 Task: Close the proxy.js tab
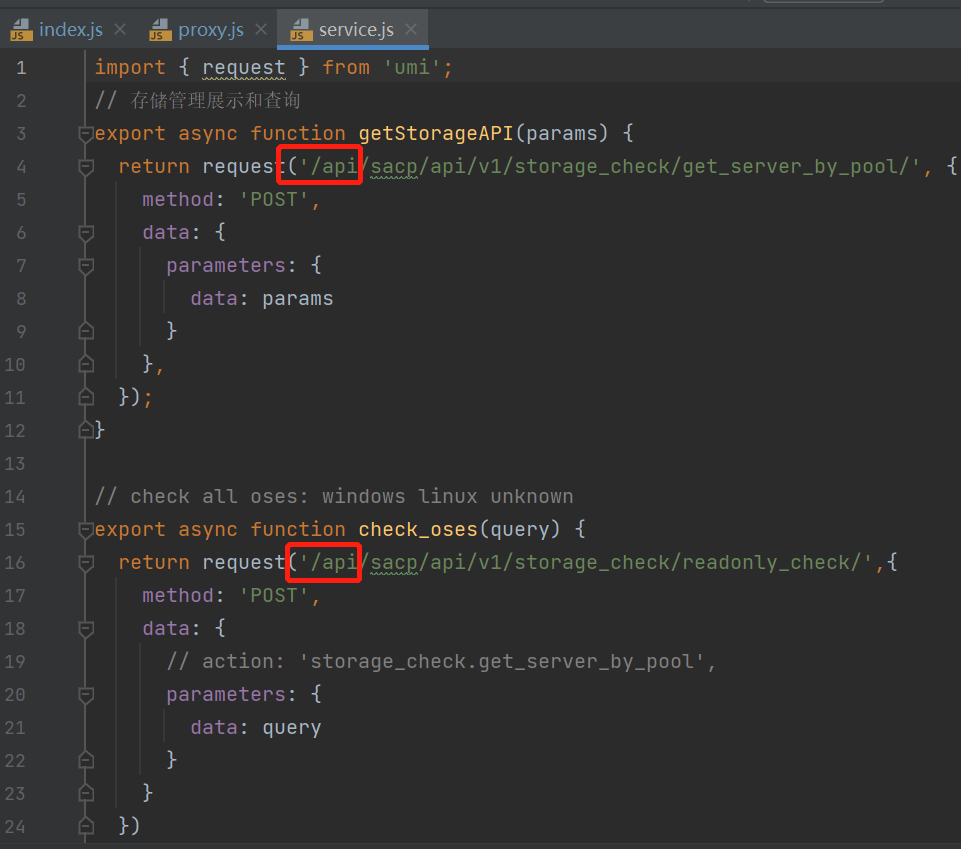(x=261, y=29)
